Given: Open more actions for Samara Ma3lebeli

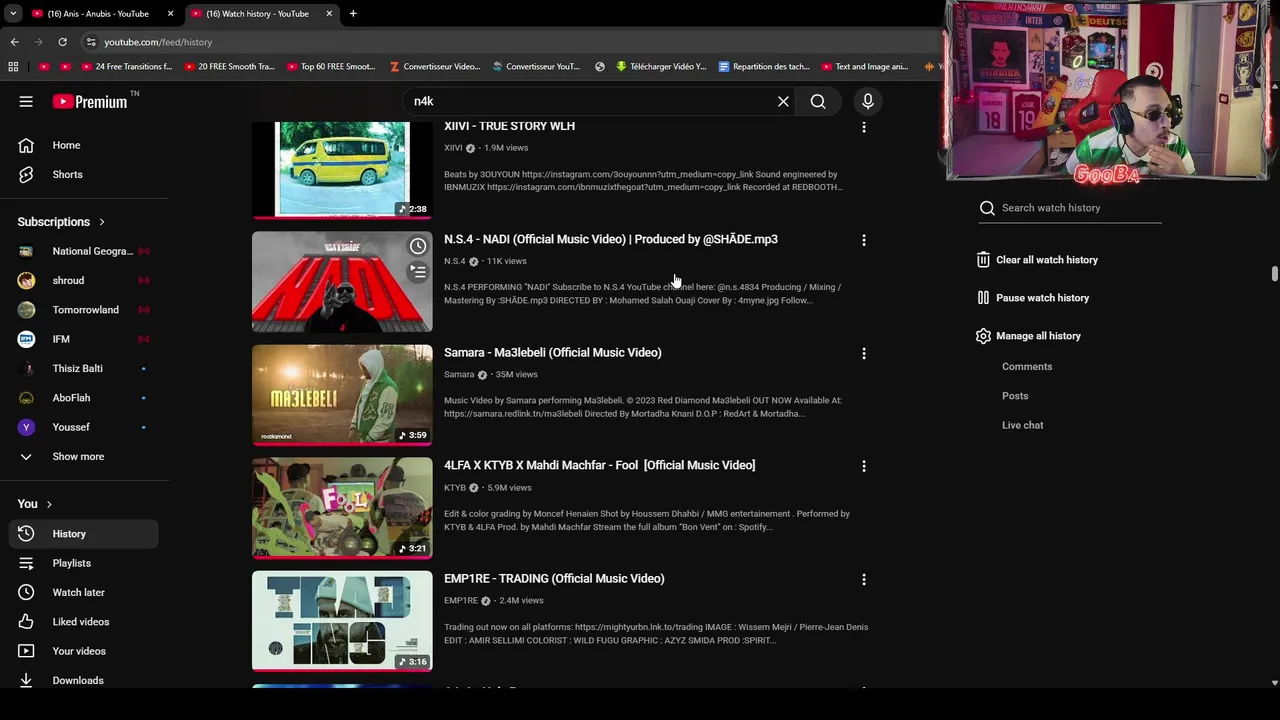Looking at the screenshot, I should 864,353.
